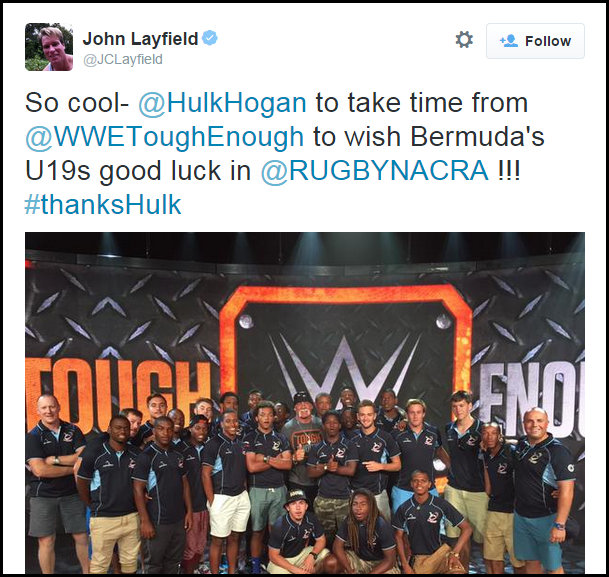This screenshot has height=577, width=609.
Task: Click the stage spotlights at the photo's top
Action: 305,243
